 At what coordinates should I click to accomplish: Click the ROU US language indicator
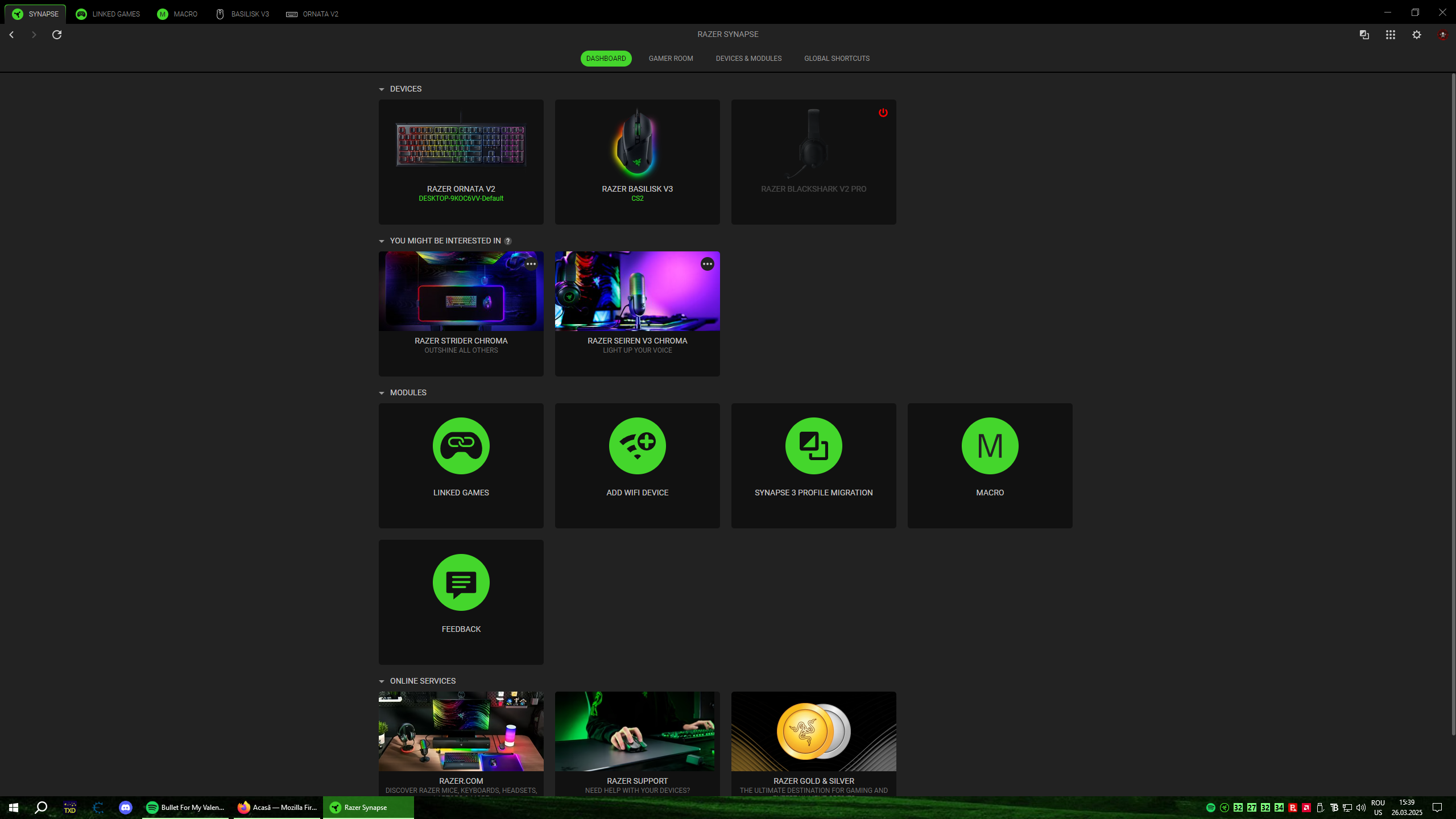tap(1378, 808)
